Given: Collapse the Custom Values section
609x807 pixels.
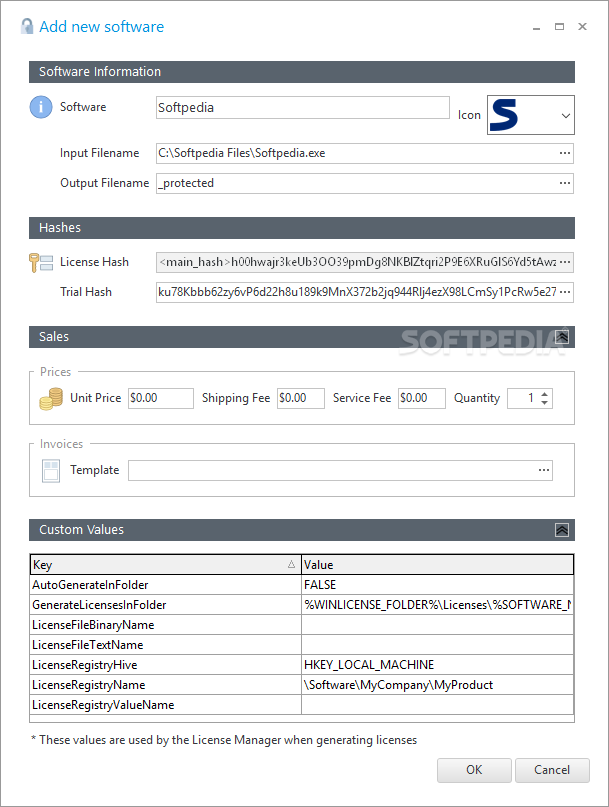Looking at the screenshot, I should pyautogui.click(x=562, y=530).
